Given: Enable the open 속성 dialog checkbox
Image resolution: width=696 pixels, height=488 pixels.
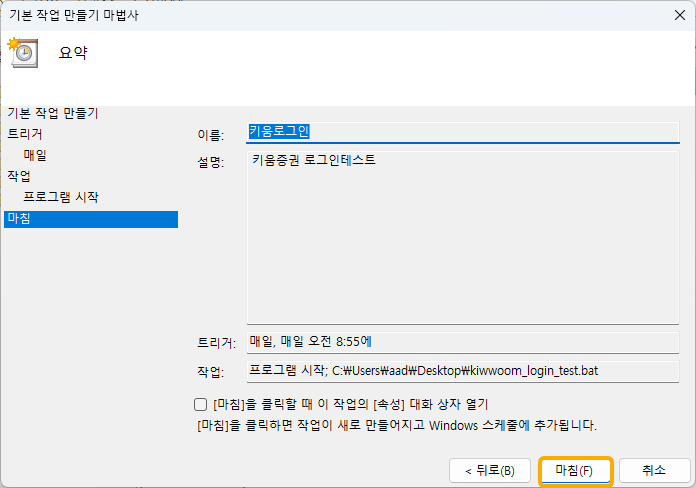Looking at the screenshot, I should coord(200,405).
